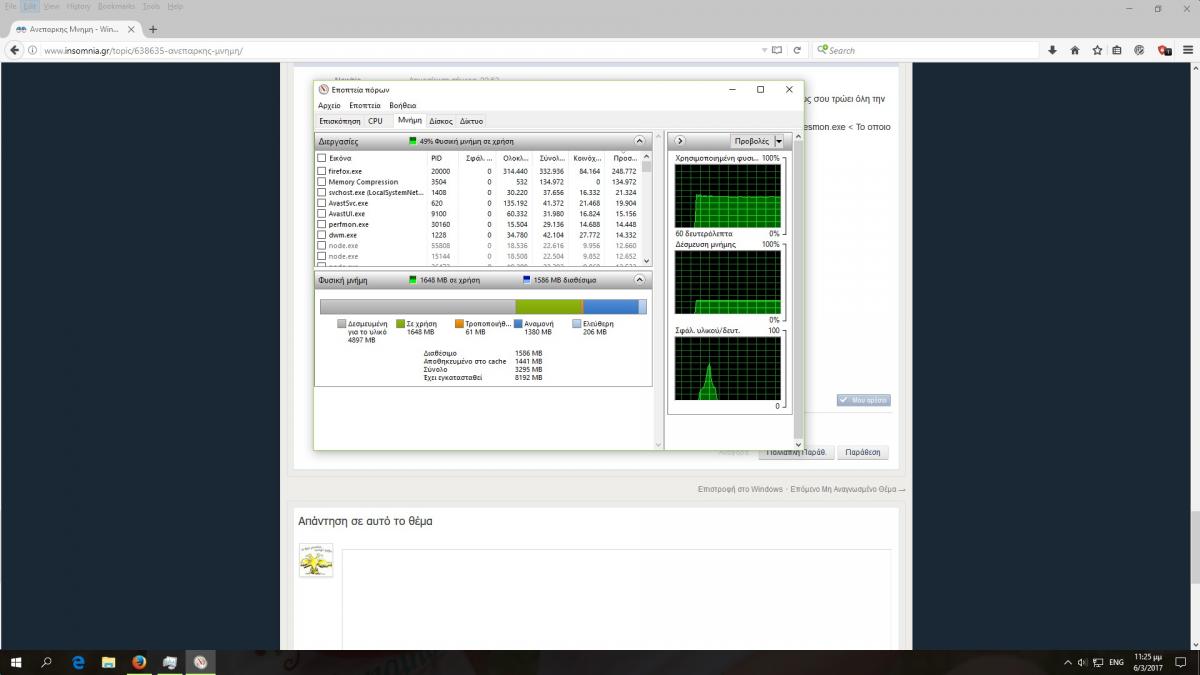Viewport: 1200px width, 675px height.
Task: Go back with Firefox back arrow
Action: pos(14,50)
